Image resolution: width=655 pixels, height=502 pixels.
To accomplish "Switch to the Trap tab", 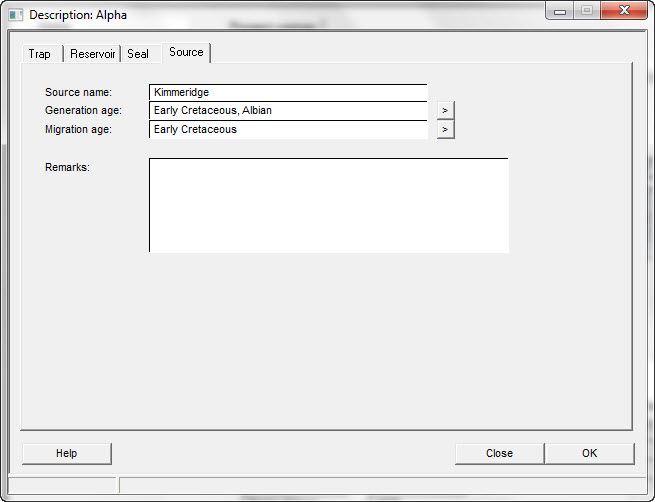I will click(x=40, y=54).
